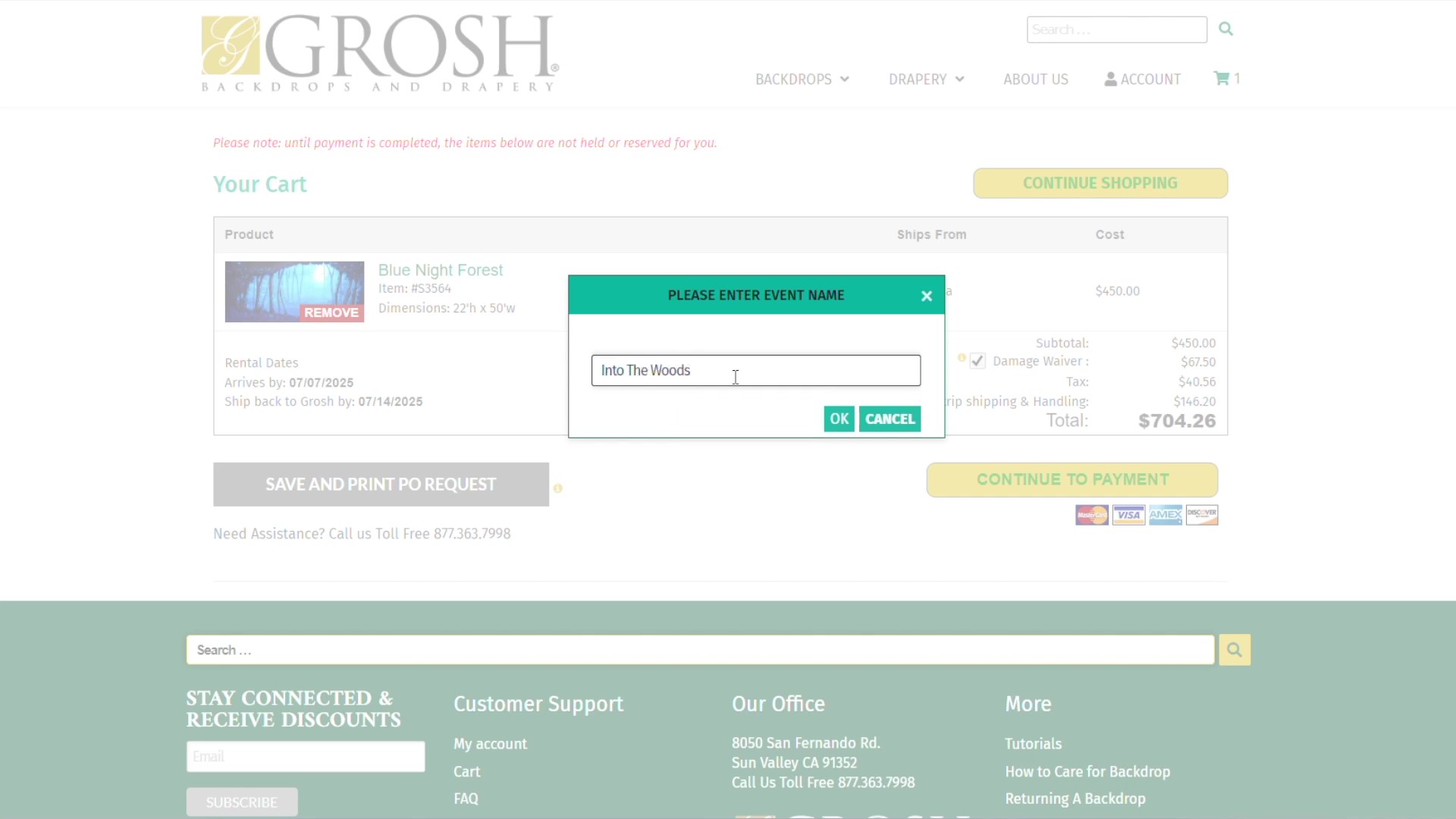Open the shopping cart icon
This screenshot has height=819, width=1456.
click(1221, 79)
